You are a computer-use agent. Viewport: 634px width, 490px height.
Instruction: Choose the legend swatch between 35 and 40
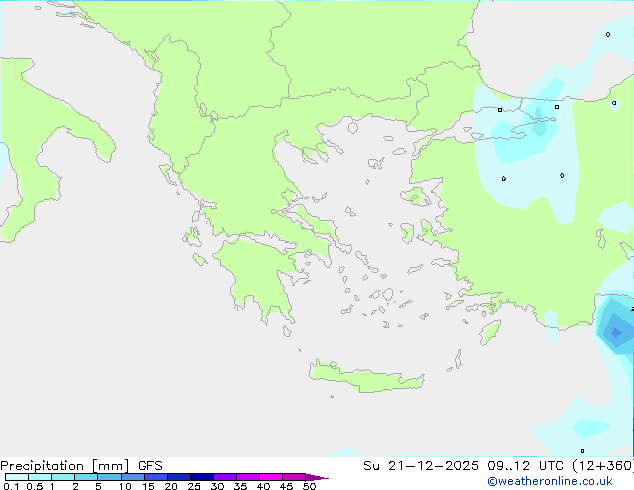(248, 477)
